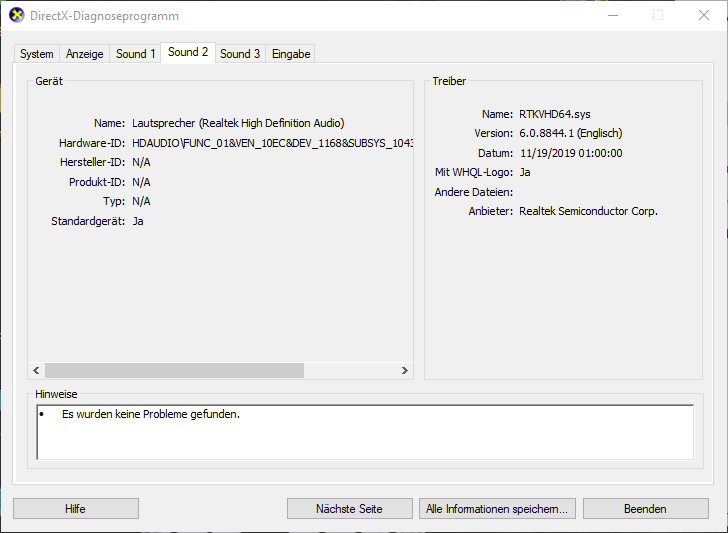
Task: Click the note Es wurden keine Probleme gefunden.
Action: (x=151, y=414)
